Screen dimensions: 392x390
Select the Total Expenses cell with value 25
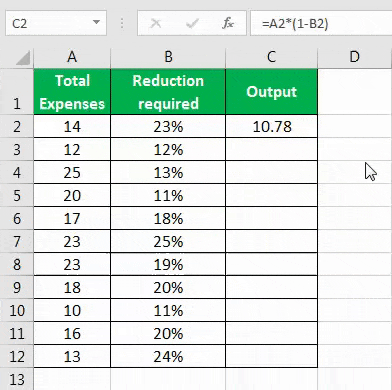pos(72,172)
